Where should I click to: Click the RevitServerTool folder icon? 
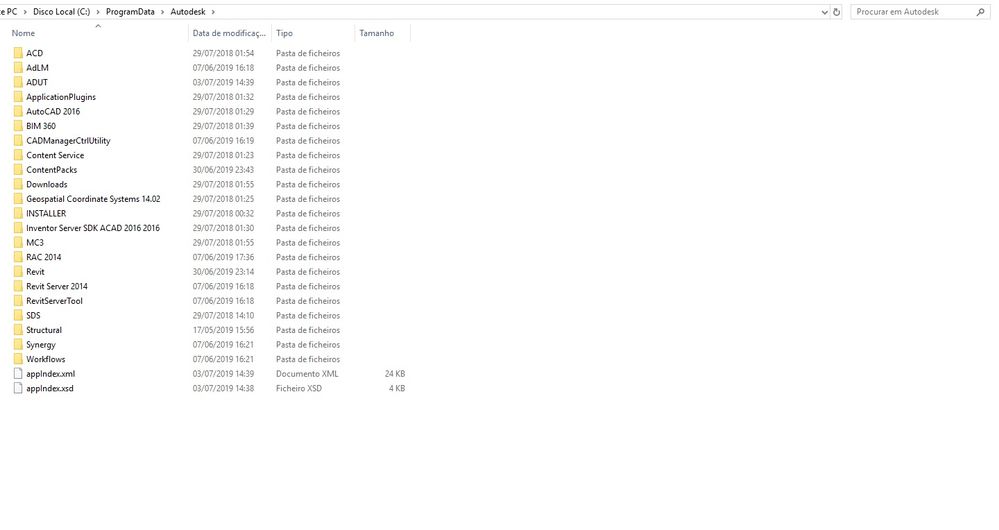[18, 301]
